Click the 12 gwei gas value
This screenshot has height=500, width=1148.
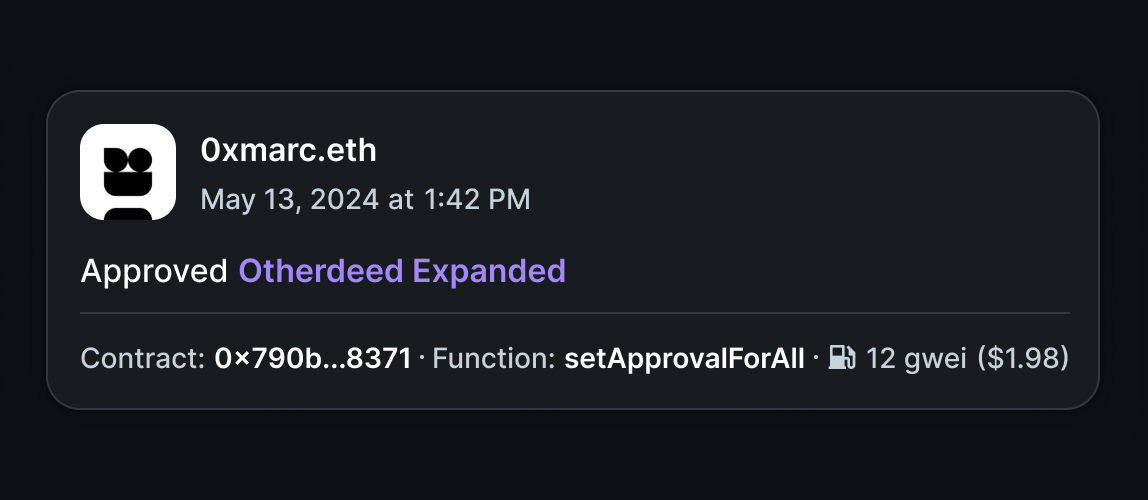tap(916, 359)
